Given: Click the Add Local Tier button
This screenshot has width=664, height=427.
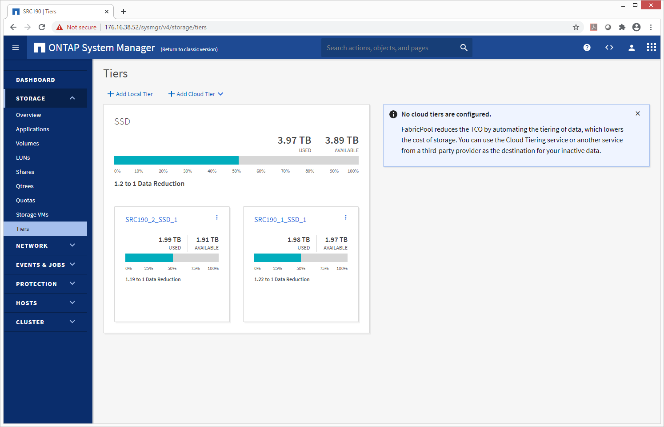Looking at the screenshot, I should click(130, 94).
